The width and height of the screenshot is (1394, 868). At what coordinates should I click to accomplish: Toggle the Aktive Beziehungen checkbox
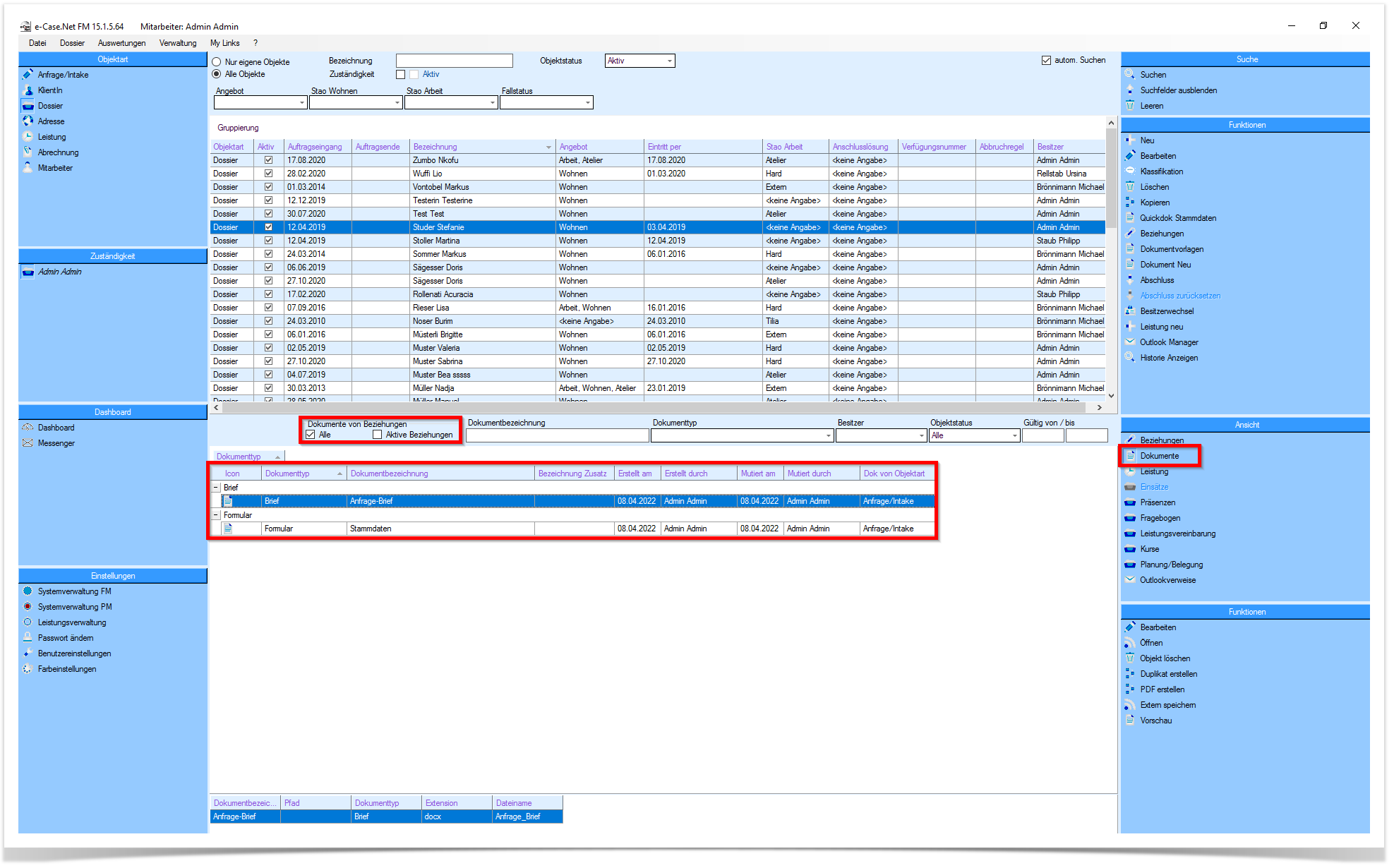[378, 435]
